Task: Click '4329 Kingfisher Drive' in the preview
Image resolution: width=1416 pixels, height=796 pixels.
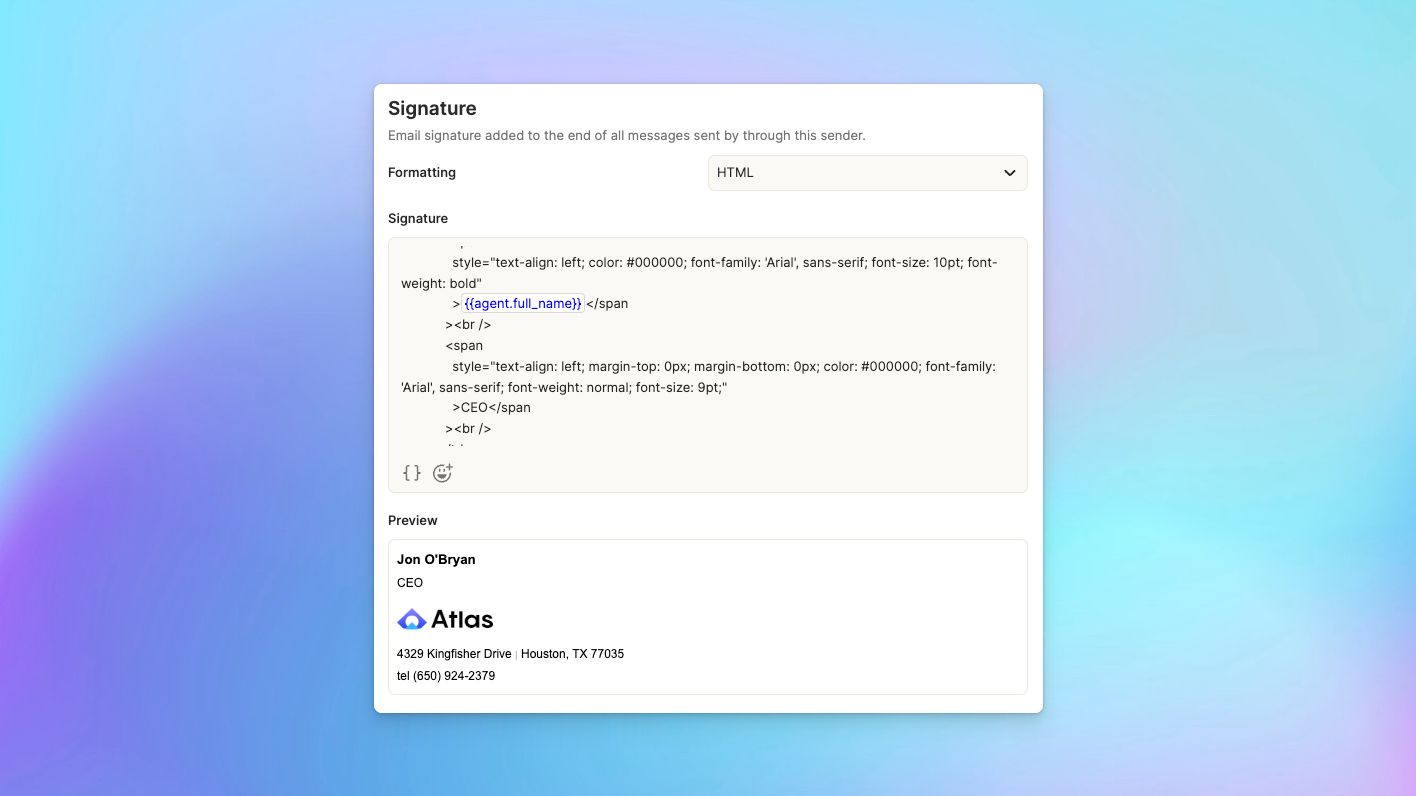Action: (x=454, y=654)
